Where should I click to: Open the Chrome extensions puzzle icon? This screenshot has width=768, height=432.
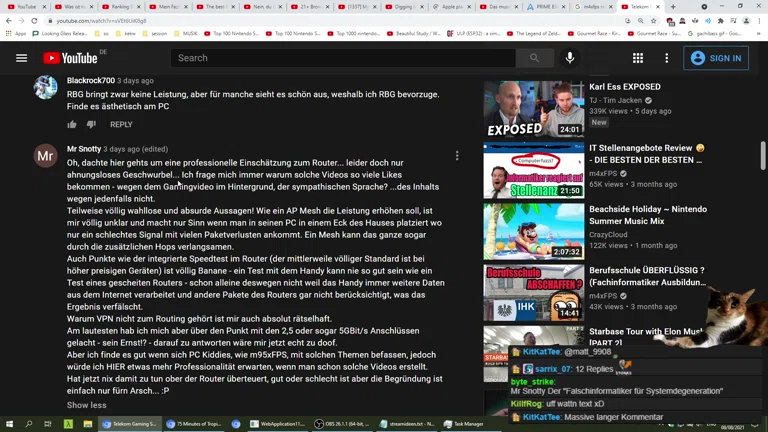pyautogui.click(x=720, y=21)
